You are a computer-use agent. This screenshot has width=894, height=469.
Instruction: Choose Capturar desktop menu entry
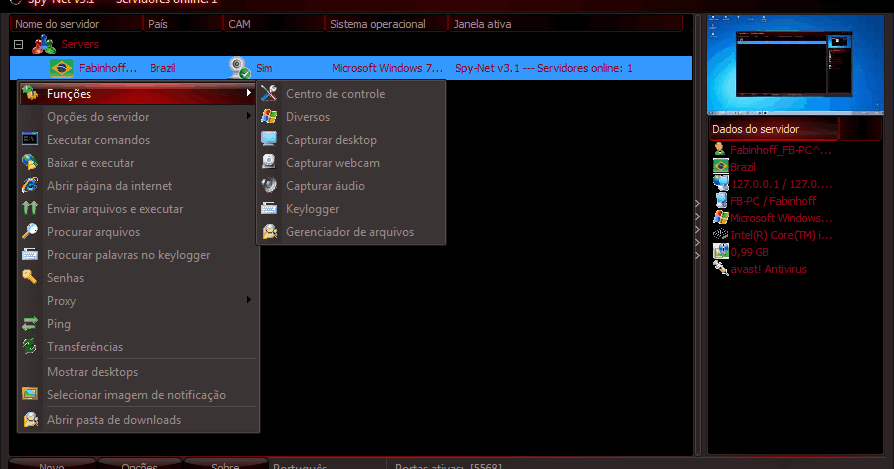click(351, 140)
